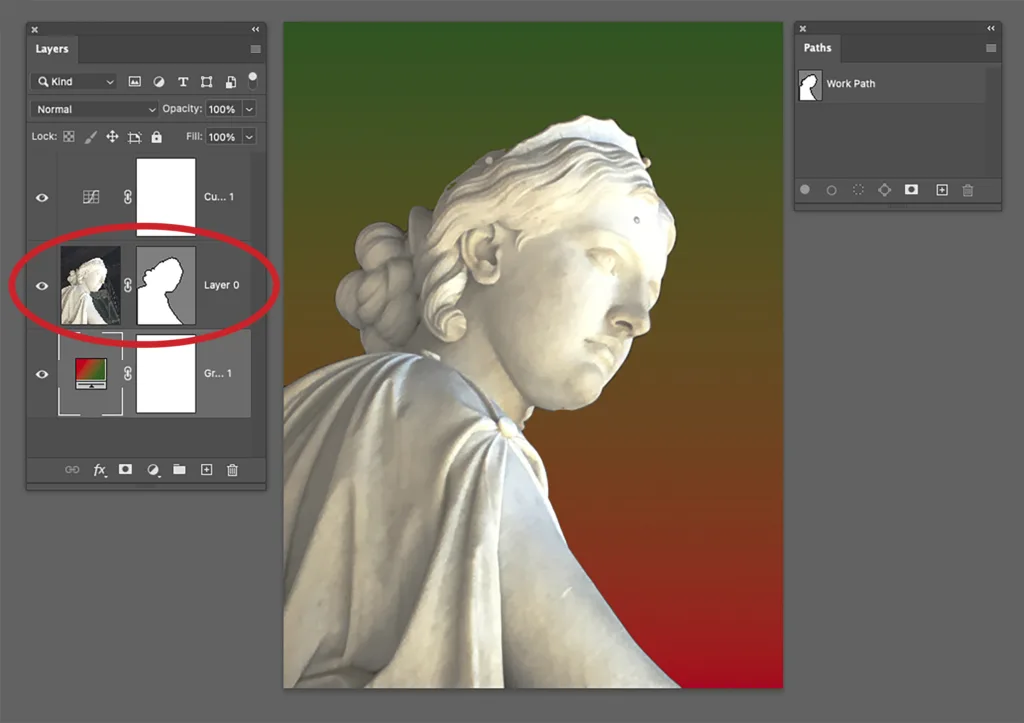Stroke path with brush in Paths panel

(831, 190)
